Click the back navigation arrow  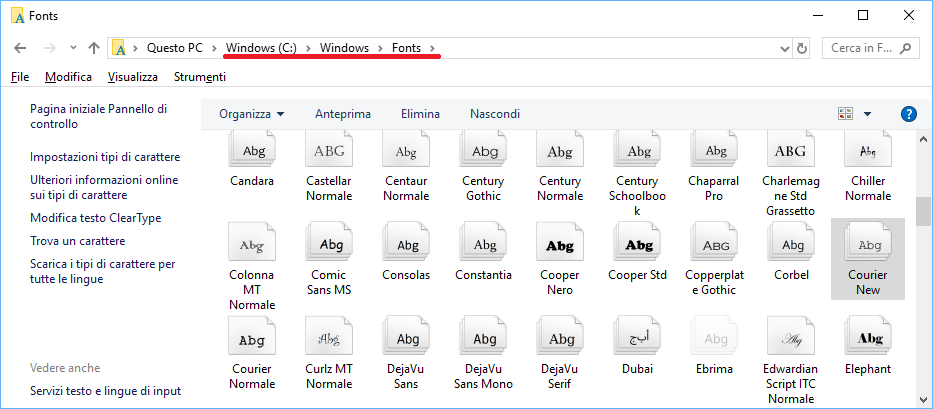tap(21, 48)
